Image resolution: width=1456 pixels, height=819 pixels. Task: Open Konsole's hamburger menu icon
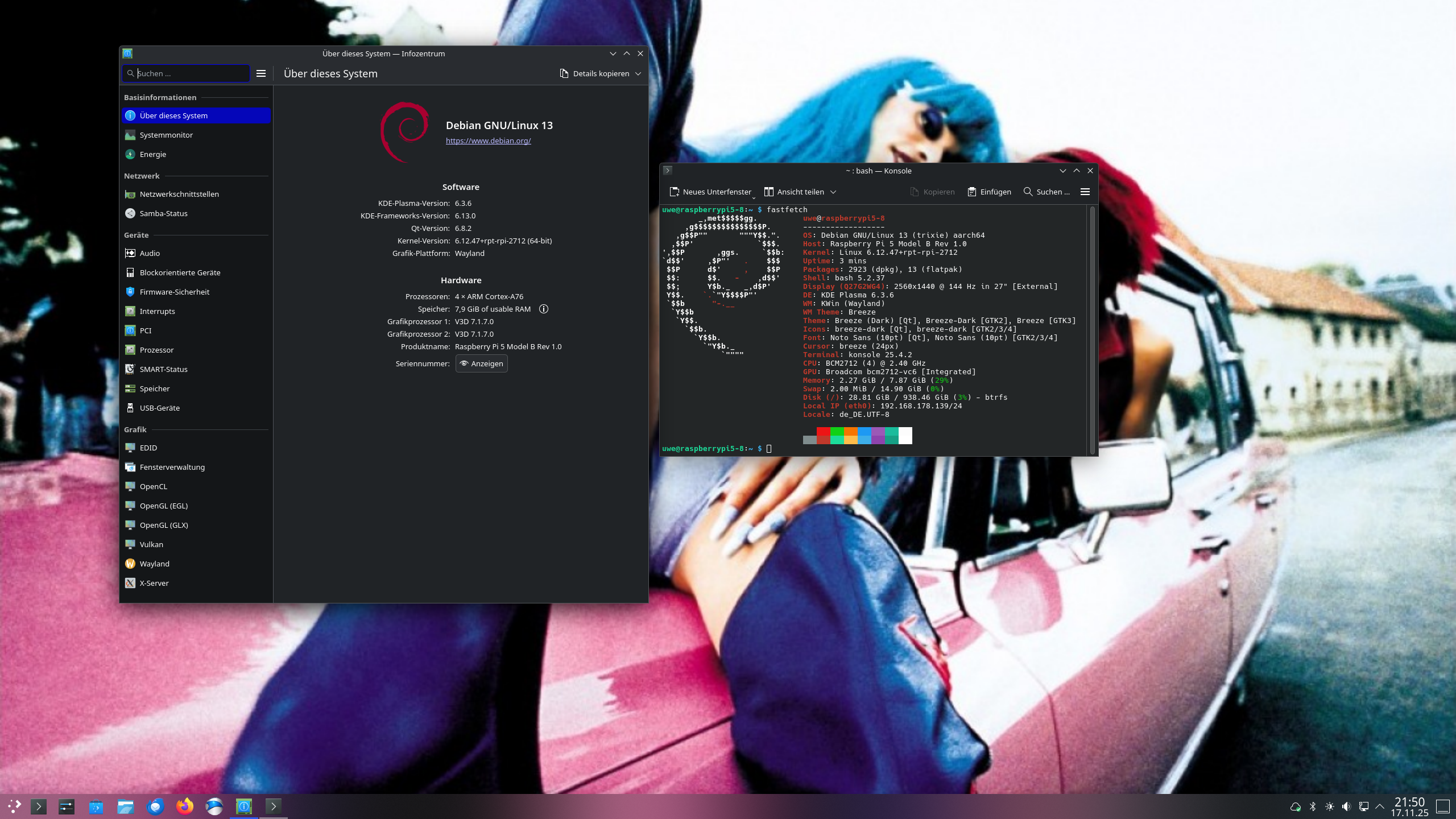[1085, 192]
